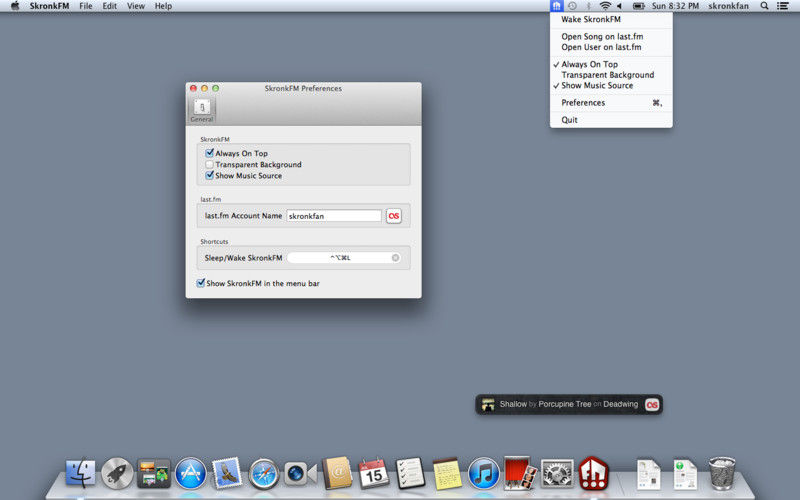Image resolution: width=800 pixels, height=500 pixels.
Task: Click the Time Machine menu bar icon
Action: [x=572, y=6]
